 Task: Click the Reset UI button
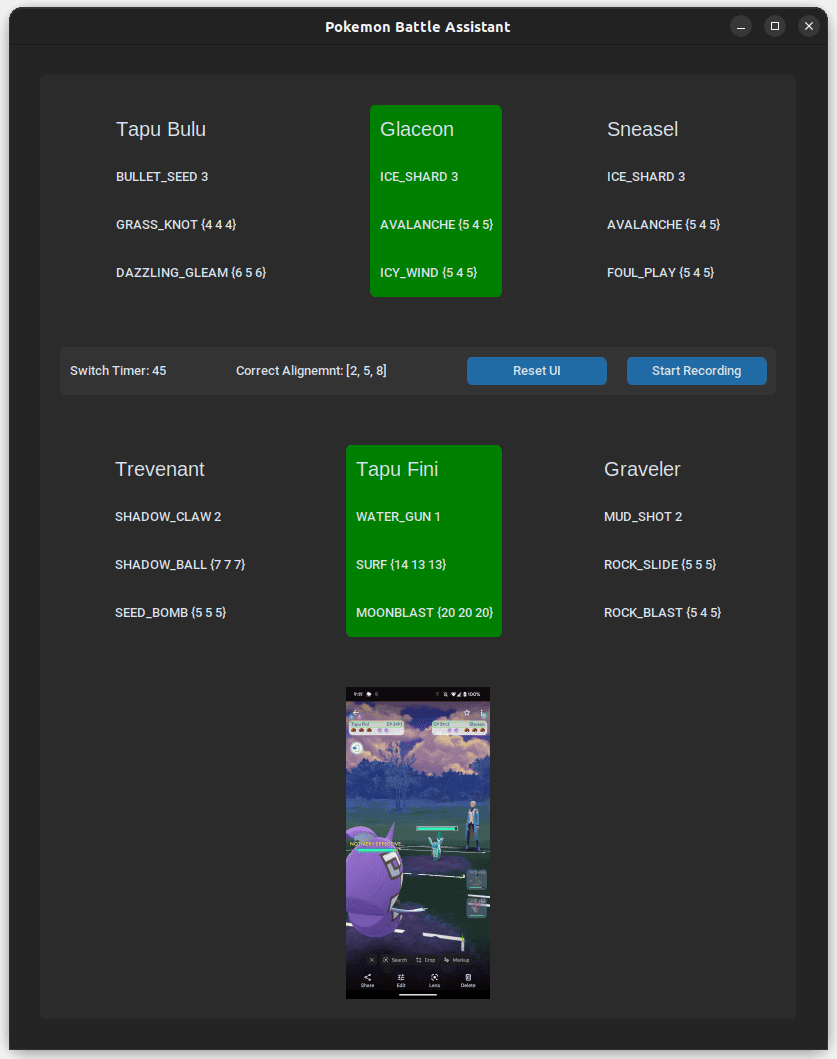[536, 371]
